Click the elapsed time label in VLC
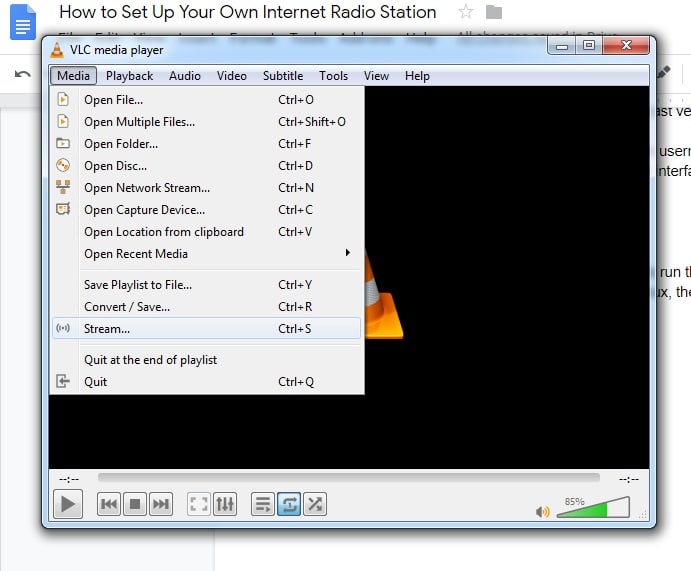Screen dimensions: 691x571 point(69,479)
